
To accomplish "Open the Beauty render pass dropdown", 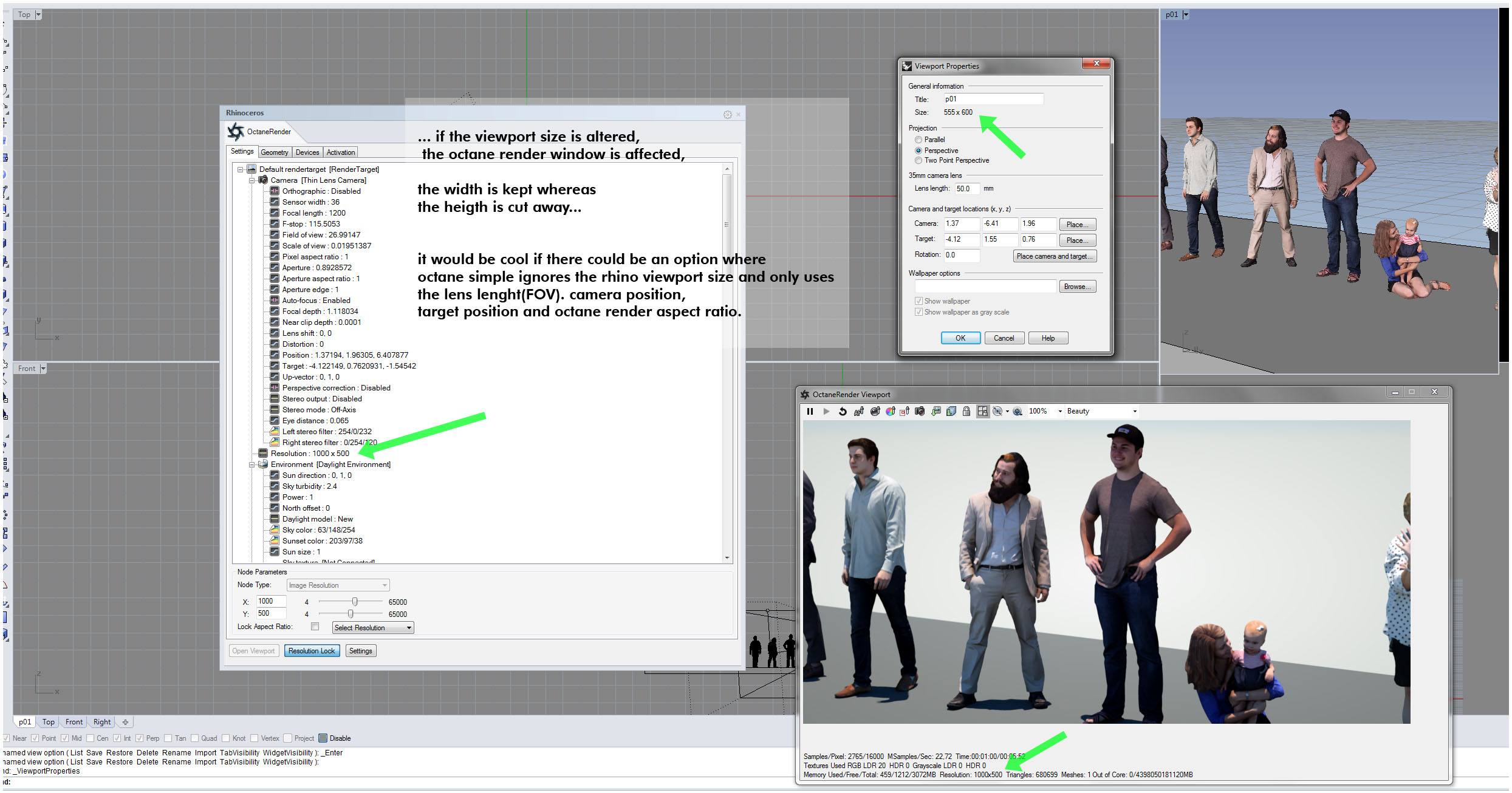I will pos(1101,411).
